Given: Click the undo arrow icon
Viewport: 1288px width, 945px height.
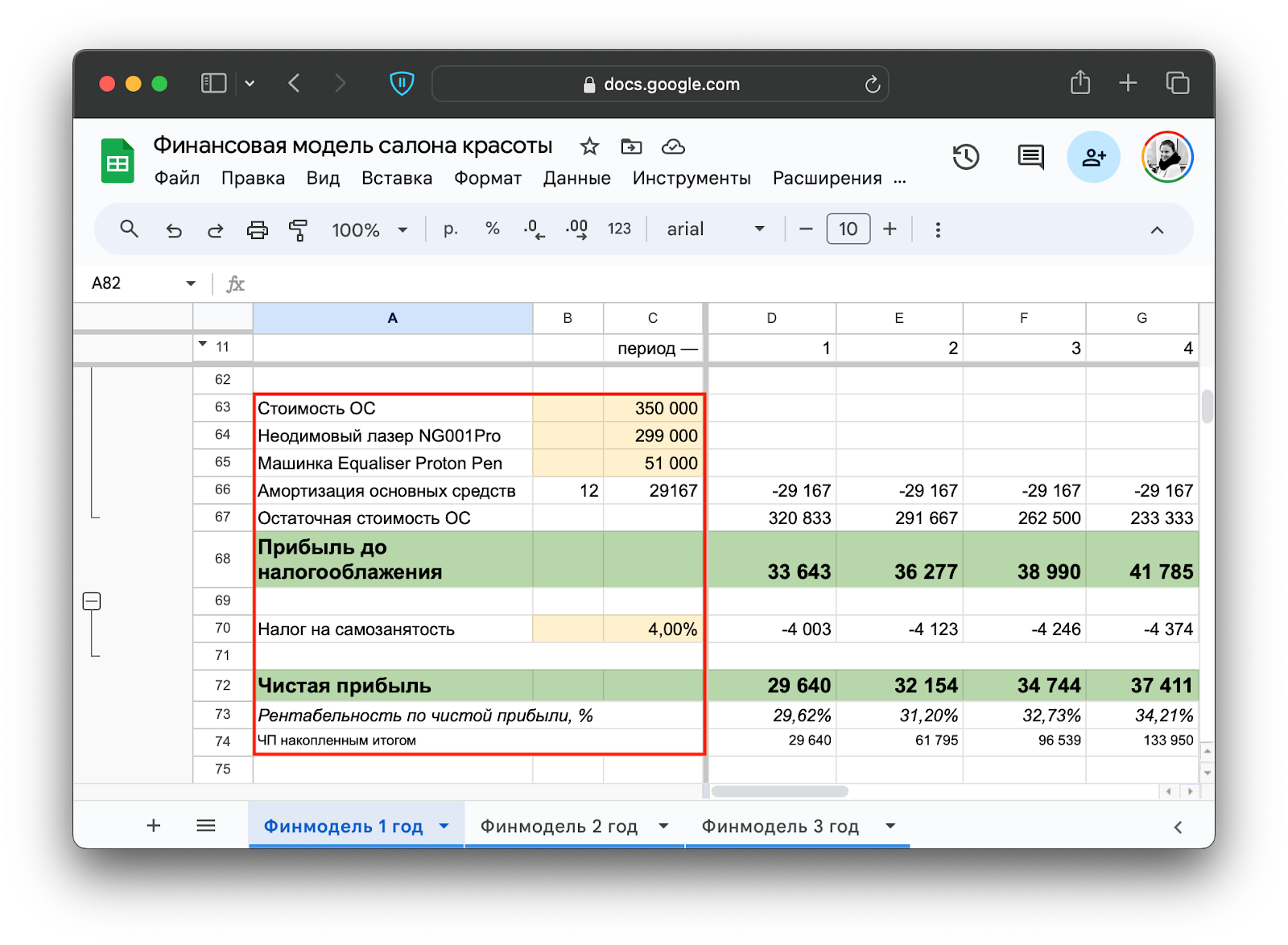Looking at the screenshot, I should 174,230.
